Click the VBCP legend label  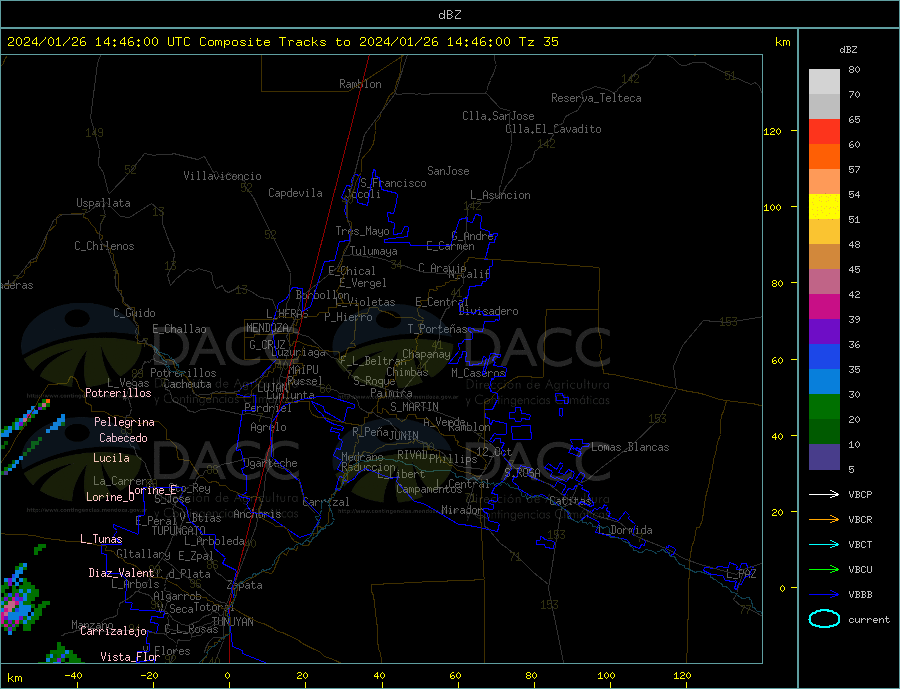point(860,494)
